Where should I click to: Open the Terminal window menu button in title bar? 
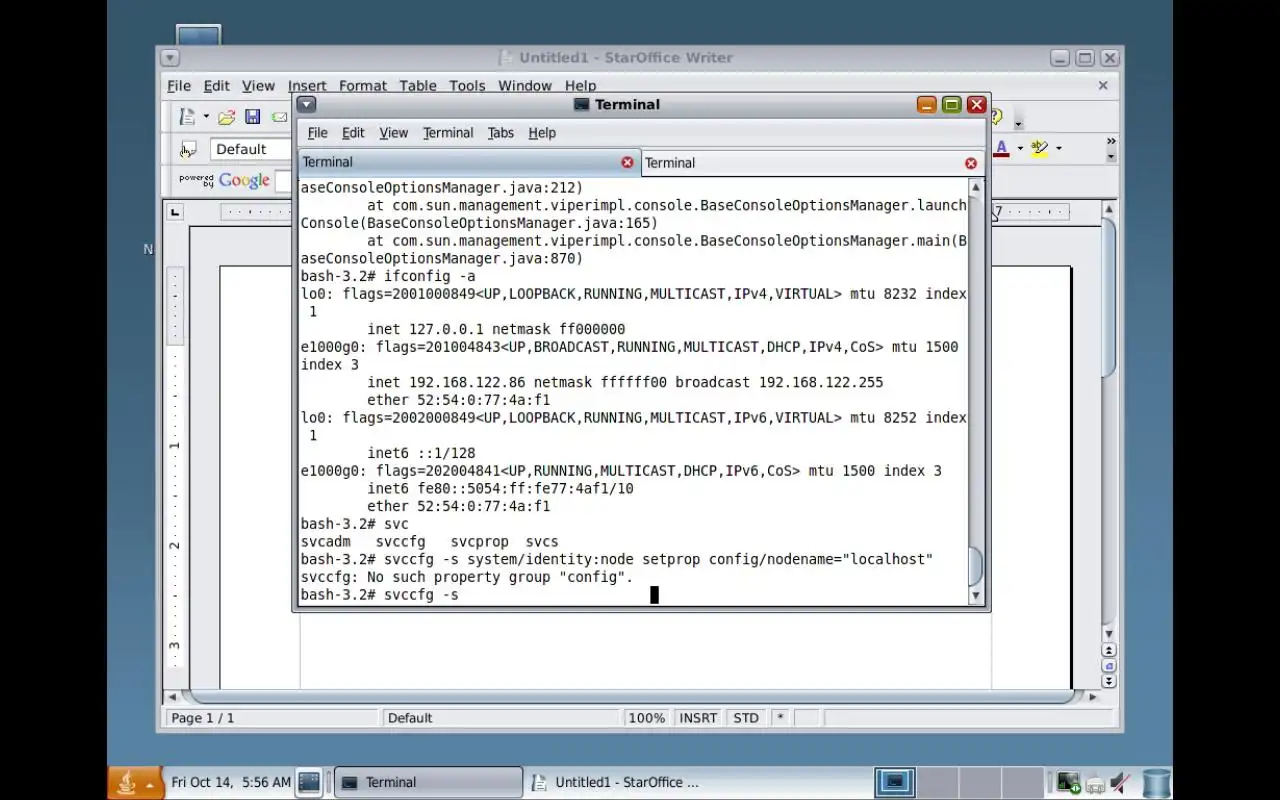coord(307,104)
